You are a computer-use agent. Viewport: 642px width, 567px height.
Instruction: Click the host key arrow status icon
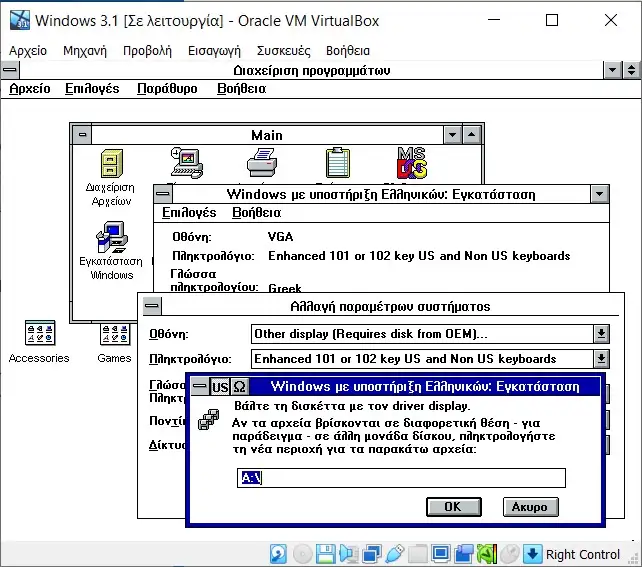pos(533,554)
